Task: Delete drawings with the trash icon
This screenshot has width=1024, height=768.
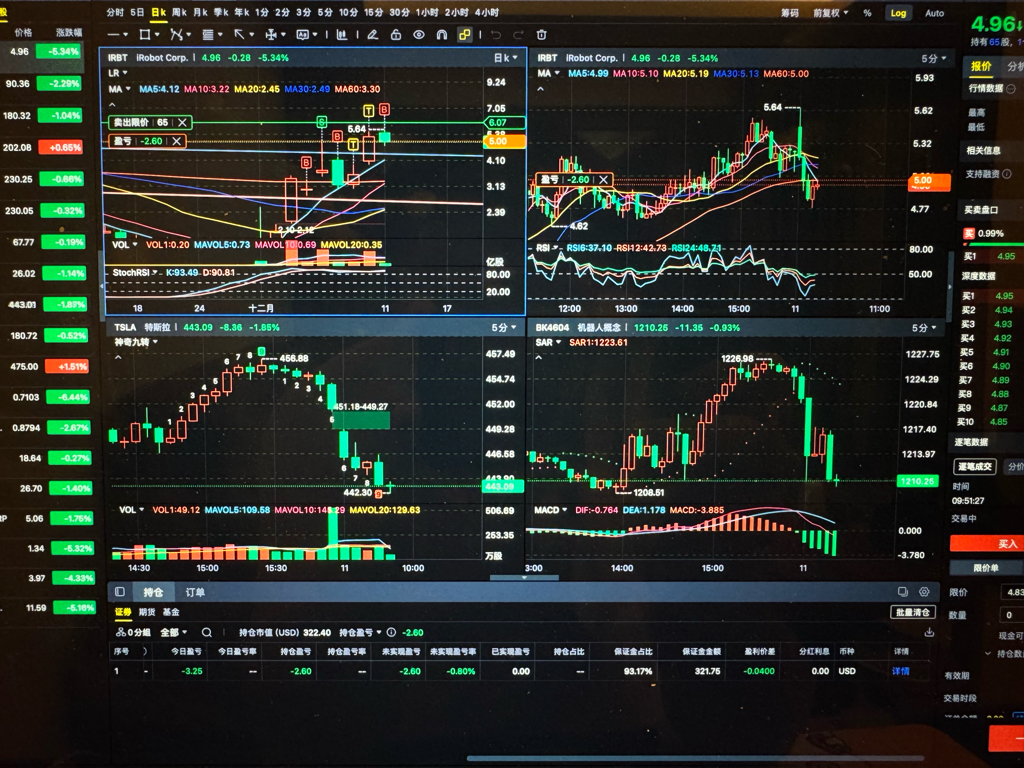Action: (541, 35)
